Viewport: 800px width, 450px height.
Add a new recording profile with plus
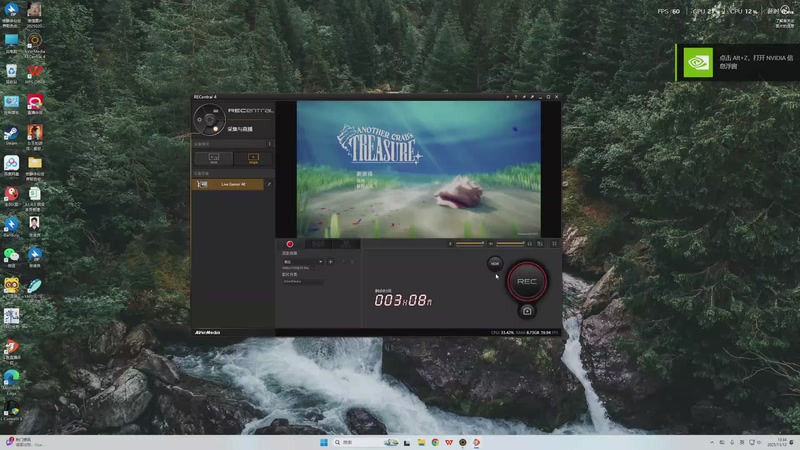[331, 262]
